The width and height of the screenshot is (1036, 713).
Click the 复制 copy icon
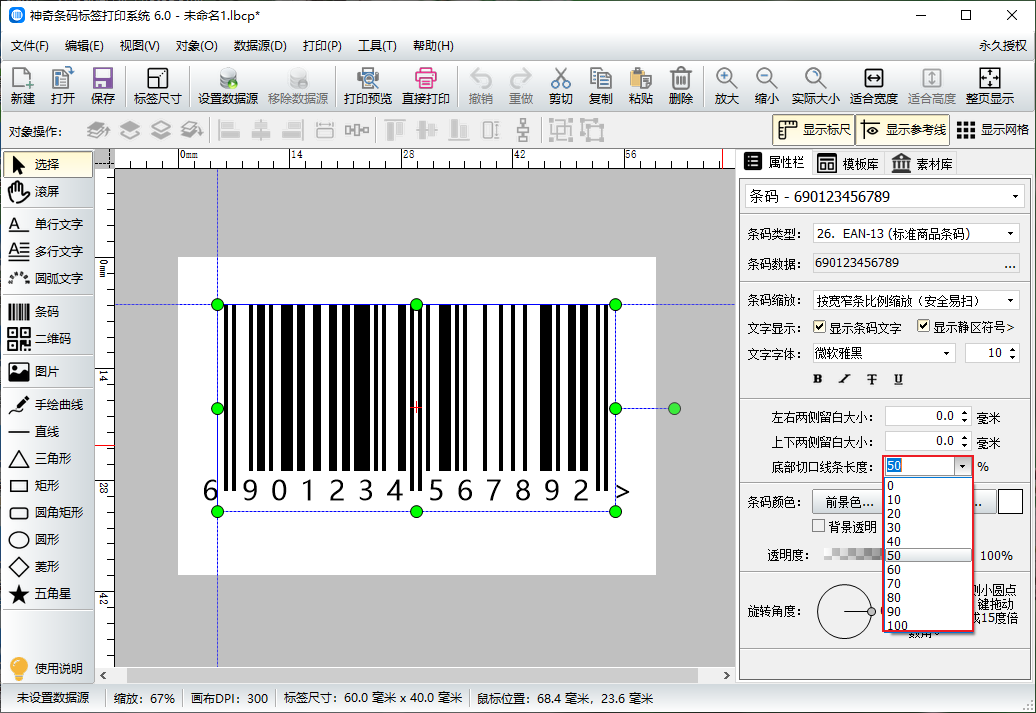click(x=601, y=86)
